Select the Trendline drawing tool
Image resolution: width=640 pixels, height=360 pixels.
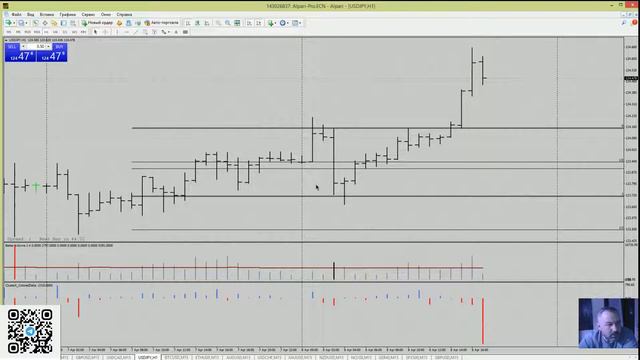point(136,32)
